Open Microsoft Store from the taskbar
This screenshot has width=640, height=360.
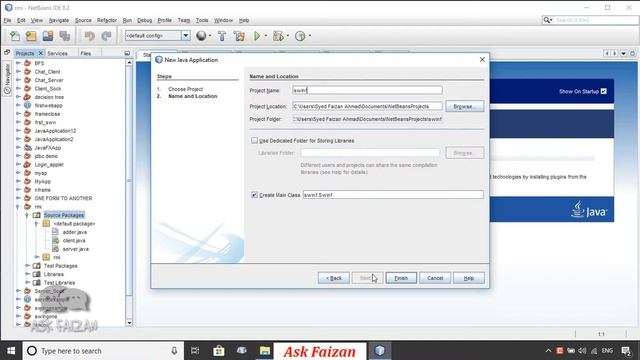[219, 351]
